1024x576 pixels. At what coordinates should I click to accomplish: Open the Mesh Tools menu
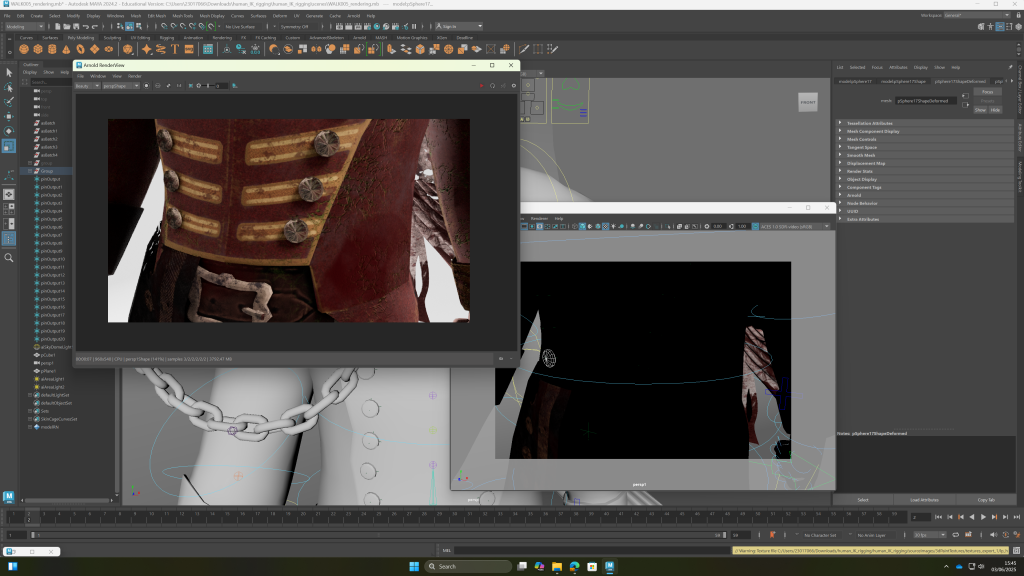183,16
